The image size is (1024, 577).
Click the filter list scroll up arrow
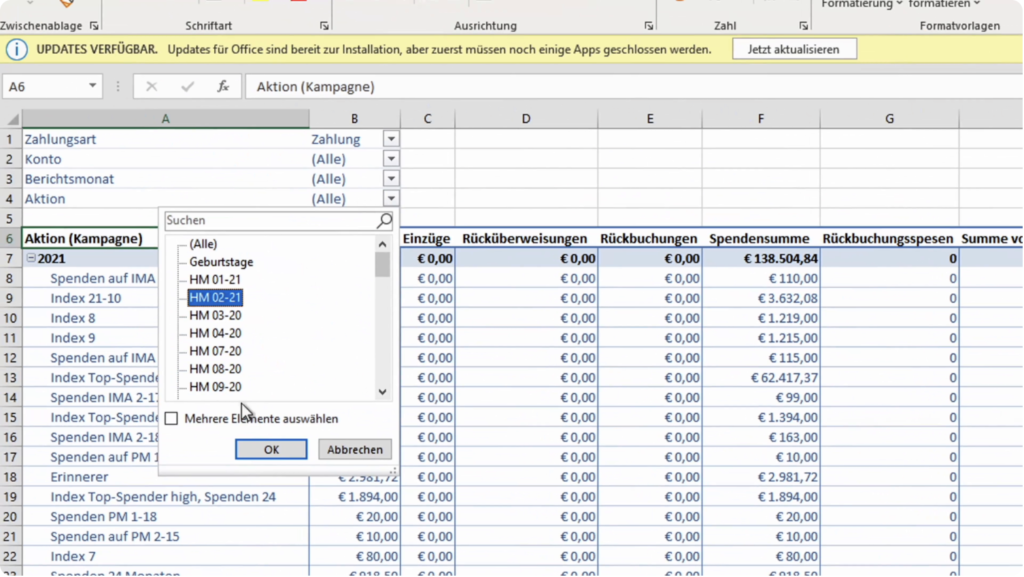pyautogui.click(x=383, y=244)
